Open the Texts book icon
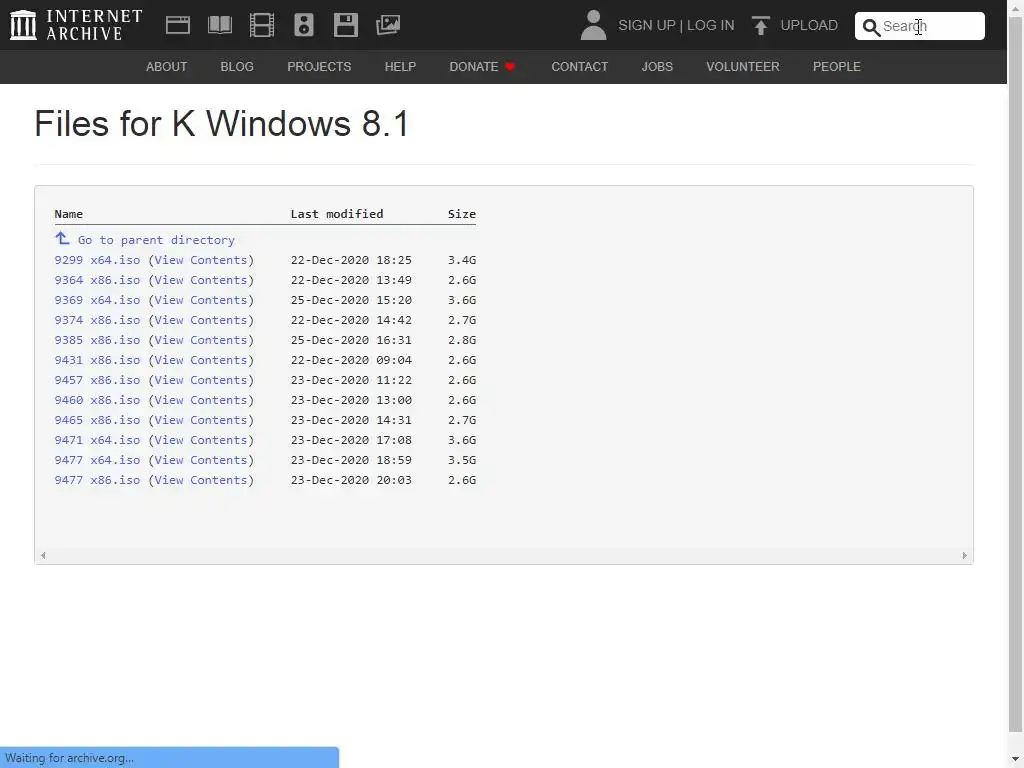Viewport: 1024px width, 768px height. pyautogui.click(x=219, y=25)
